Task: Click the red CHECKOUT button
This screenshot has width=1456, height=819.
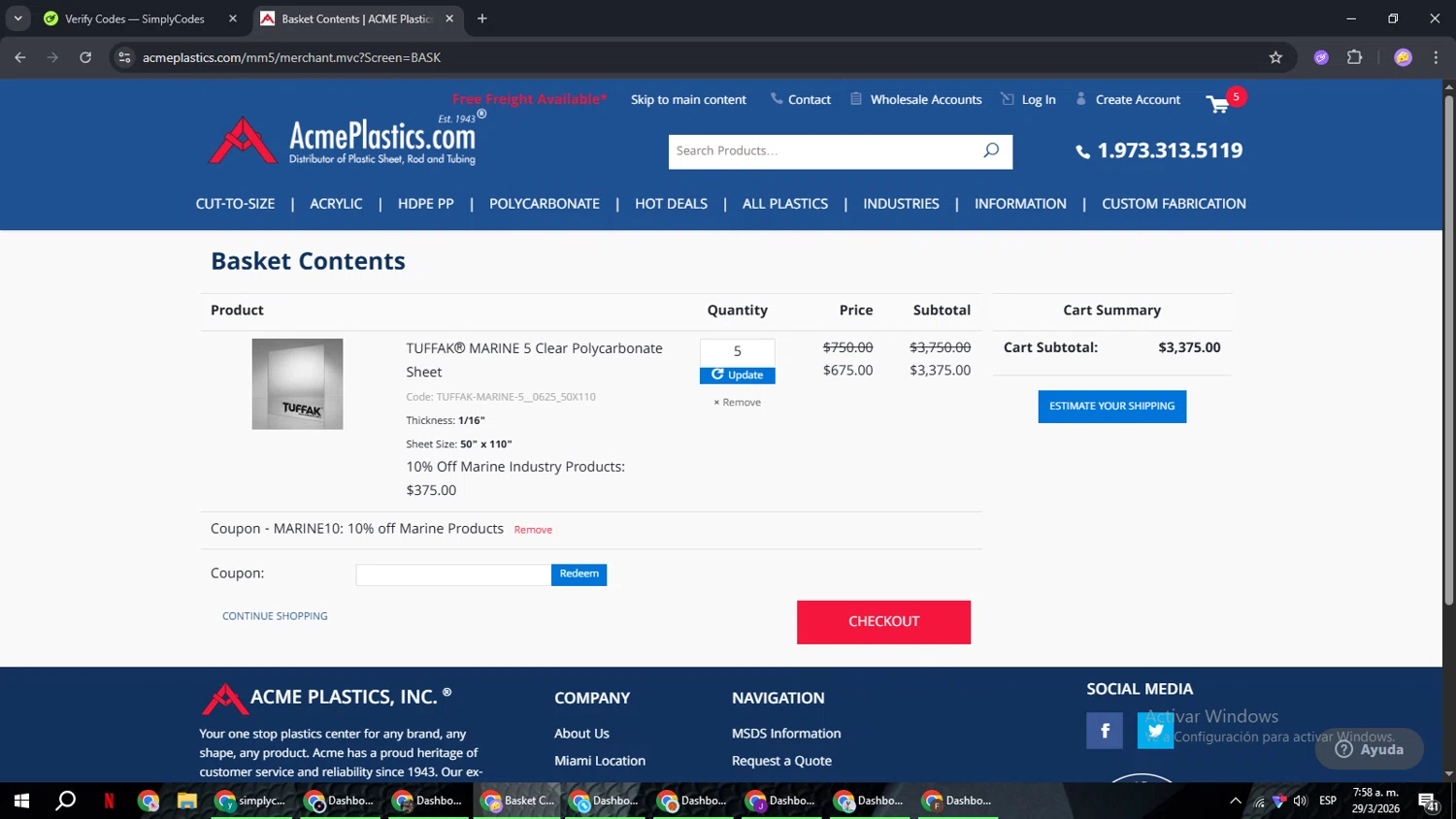Action: tap(883, 622)
